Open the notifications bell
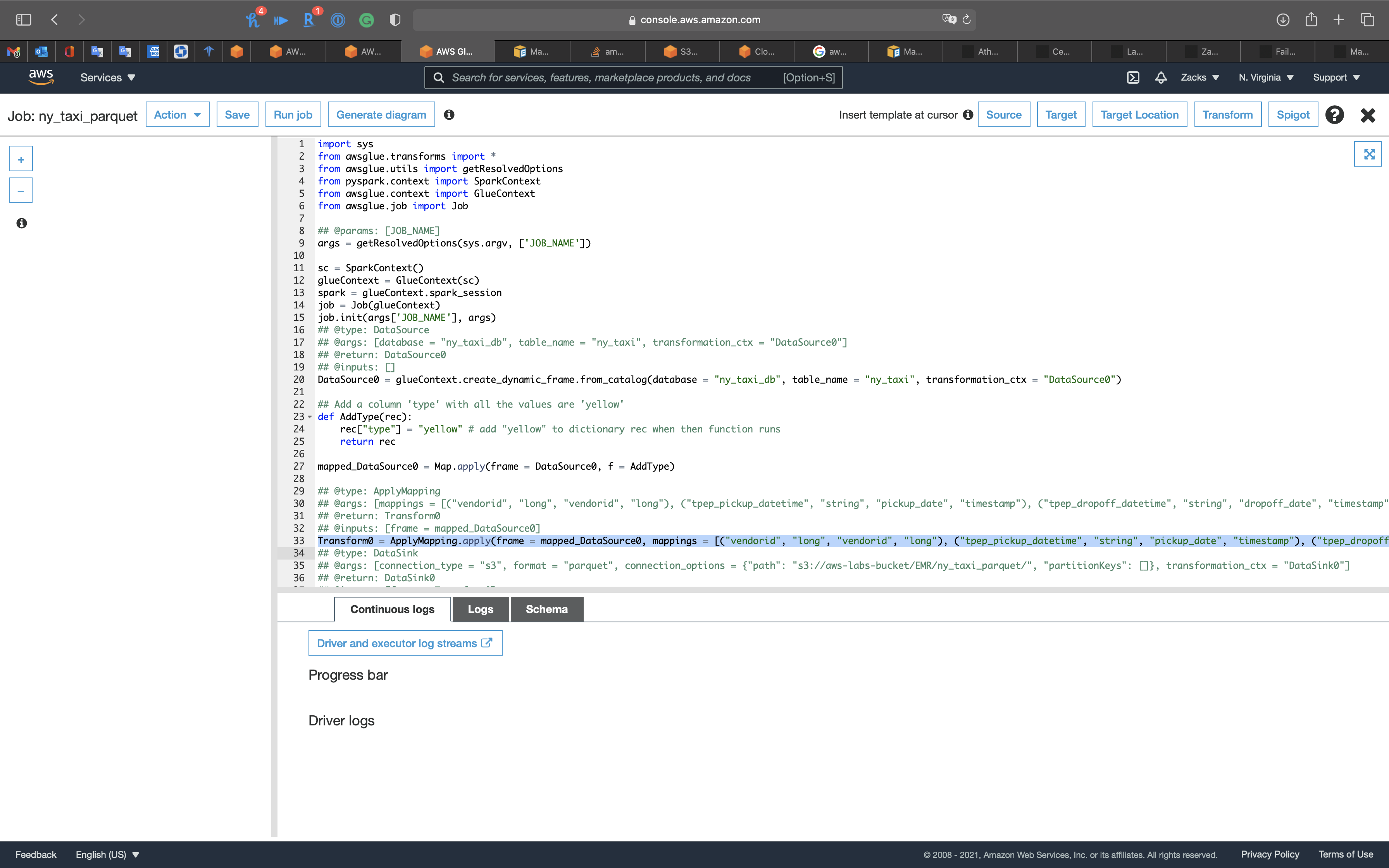Screen dimensions: 1389x868 [1161, 77]
